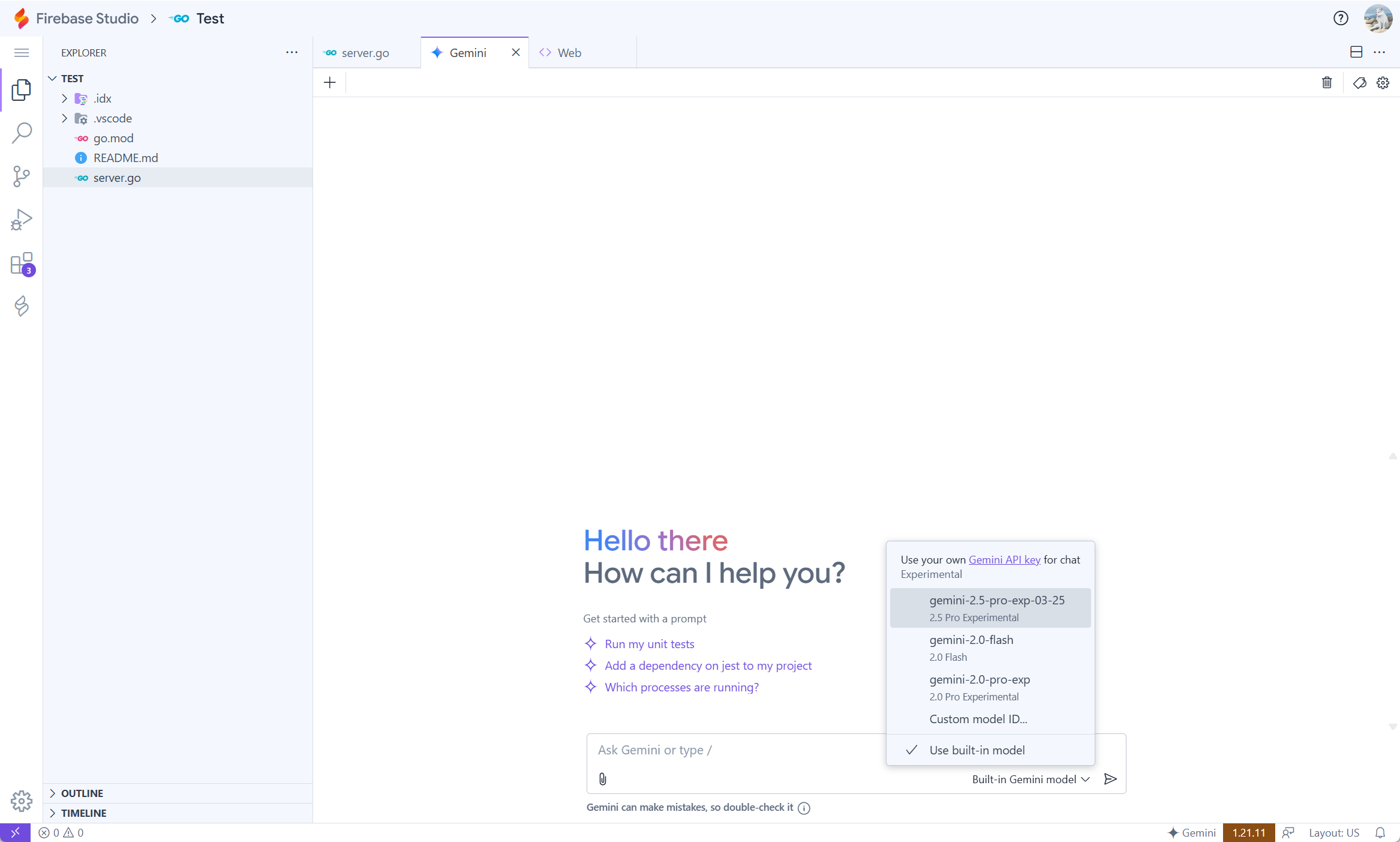This screenshot has height=842, width=1400.
Task: Expand the .vscode folder
Action: [178, 118]
